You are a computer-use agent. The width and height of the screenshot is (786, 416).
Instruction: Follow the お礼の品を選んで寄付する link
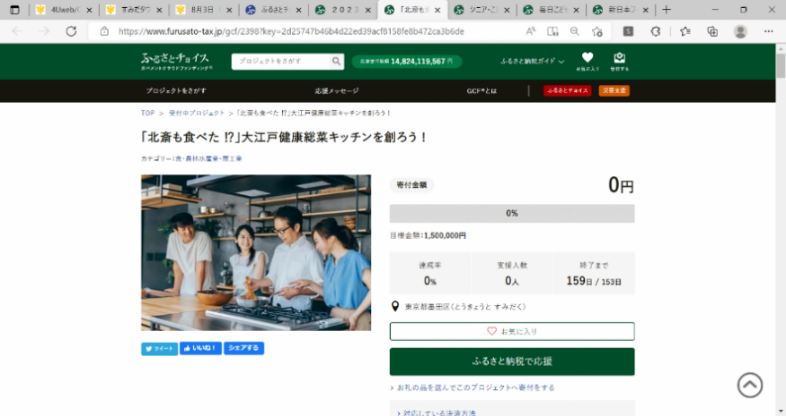[x=475, y=387]
